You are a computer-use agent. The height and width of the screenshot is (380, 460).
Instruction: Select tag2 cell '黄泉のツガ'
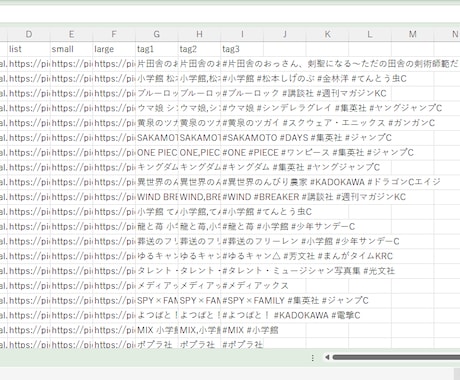[x=200, y=123]
